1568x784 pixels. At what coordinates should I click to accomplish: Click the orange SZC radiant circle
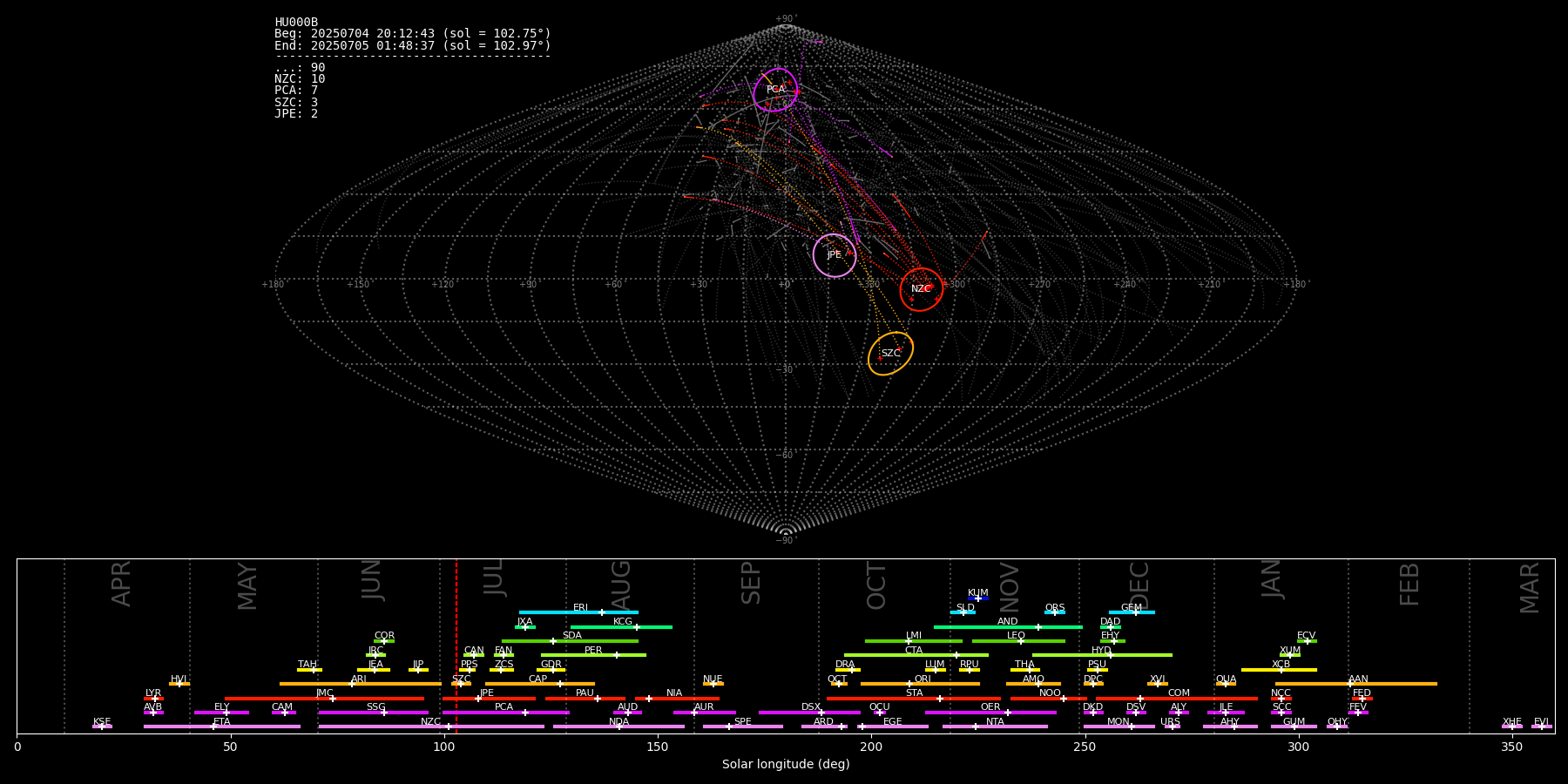point(890,354)
